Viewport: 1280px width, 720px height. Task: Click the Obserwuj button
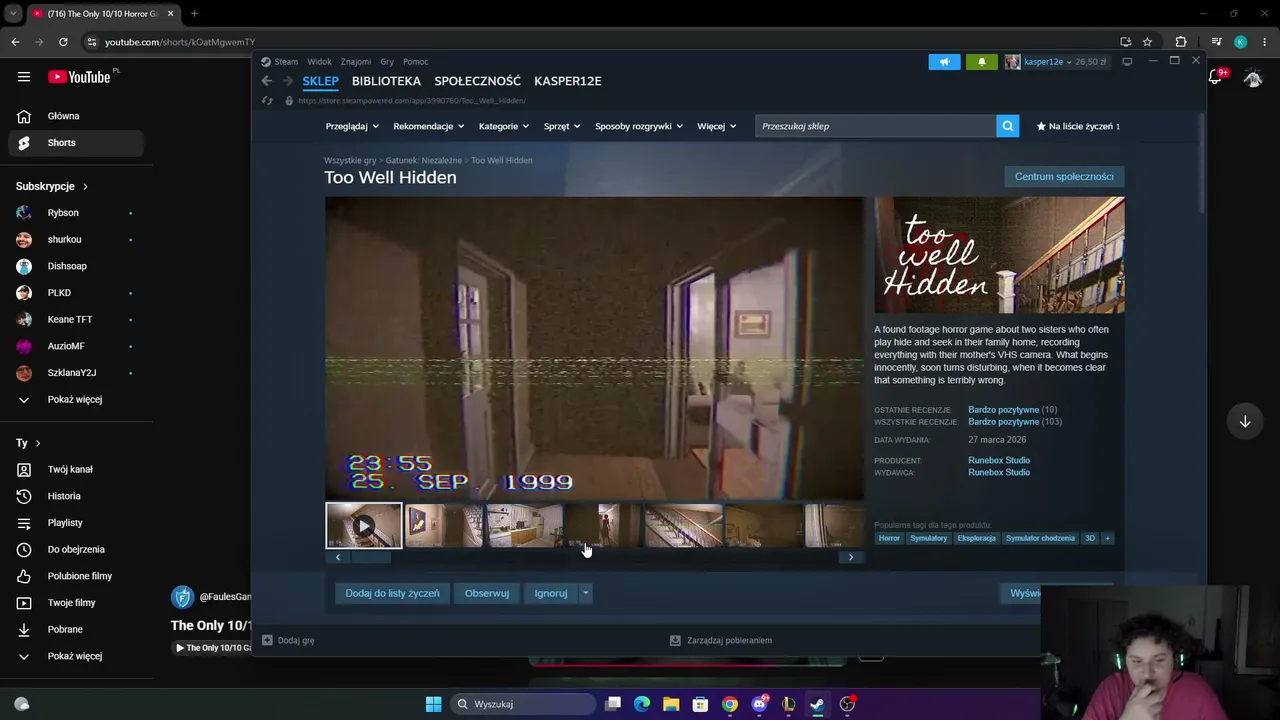pos(487,593)
